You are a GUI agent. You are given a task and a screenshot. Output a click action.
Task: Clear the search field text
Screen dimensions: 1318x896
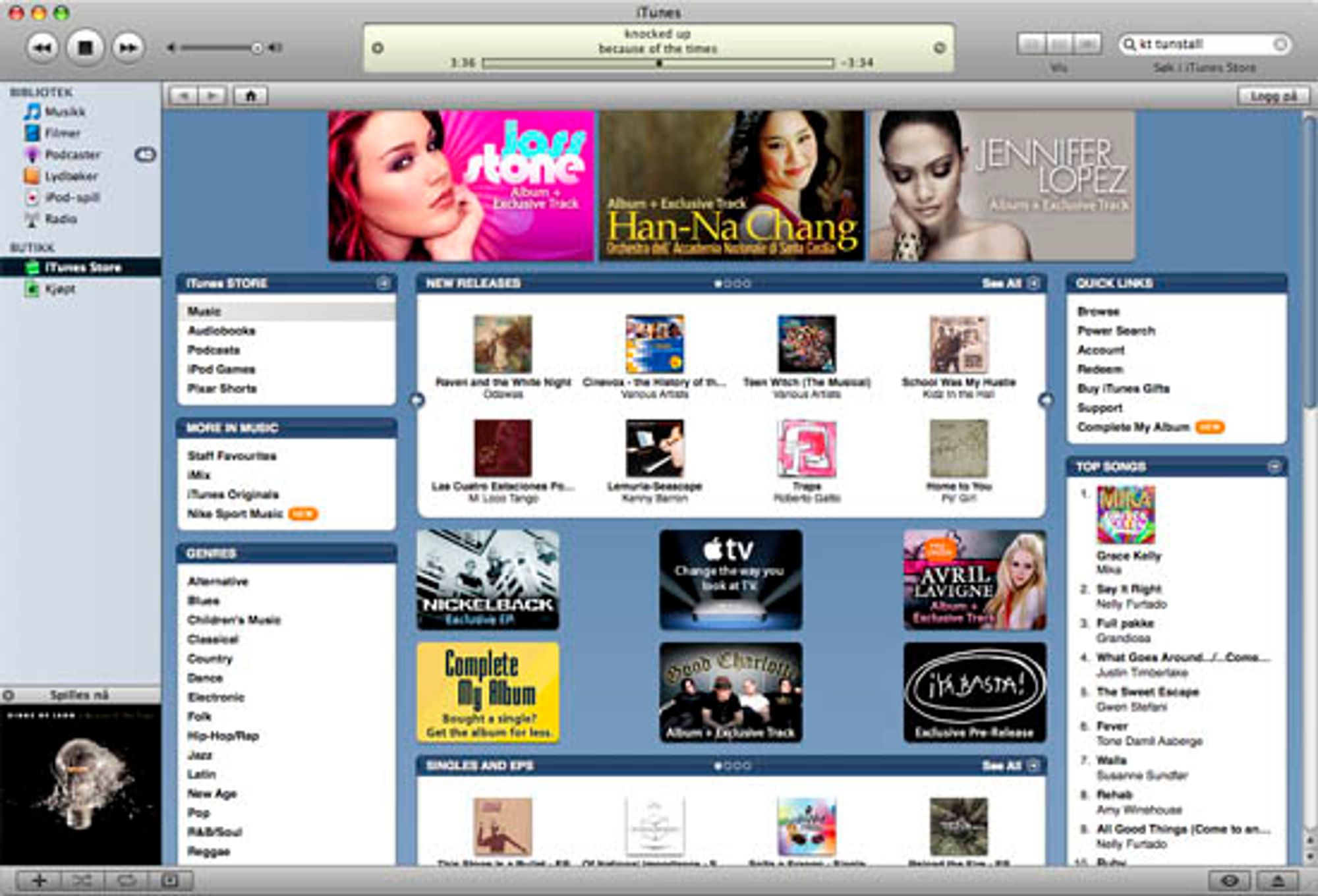point(1280,44)
